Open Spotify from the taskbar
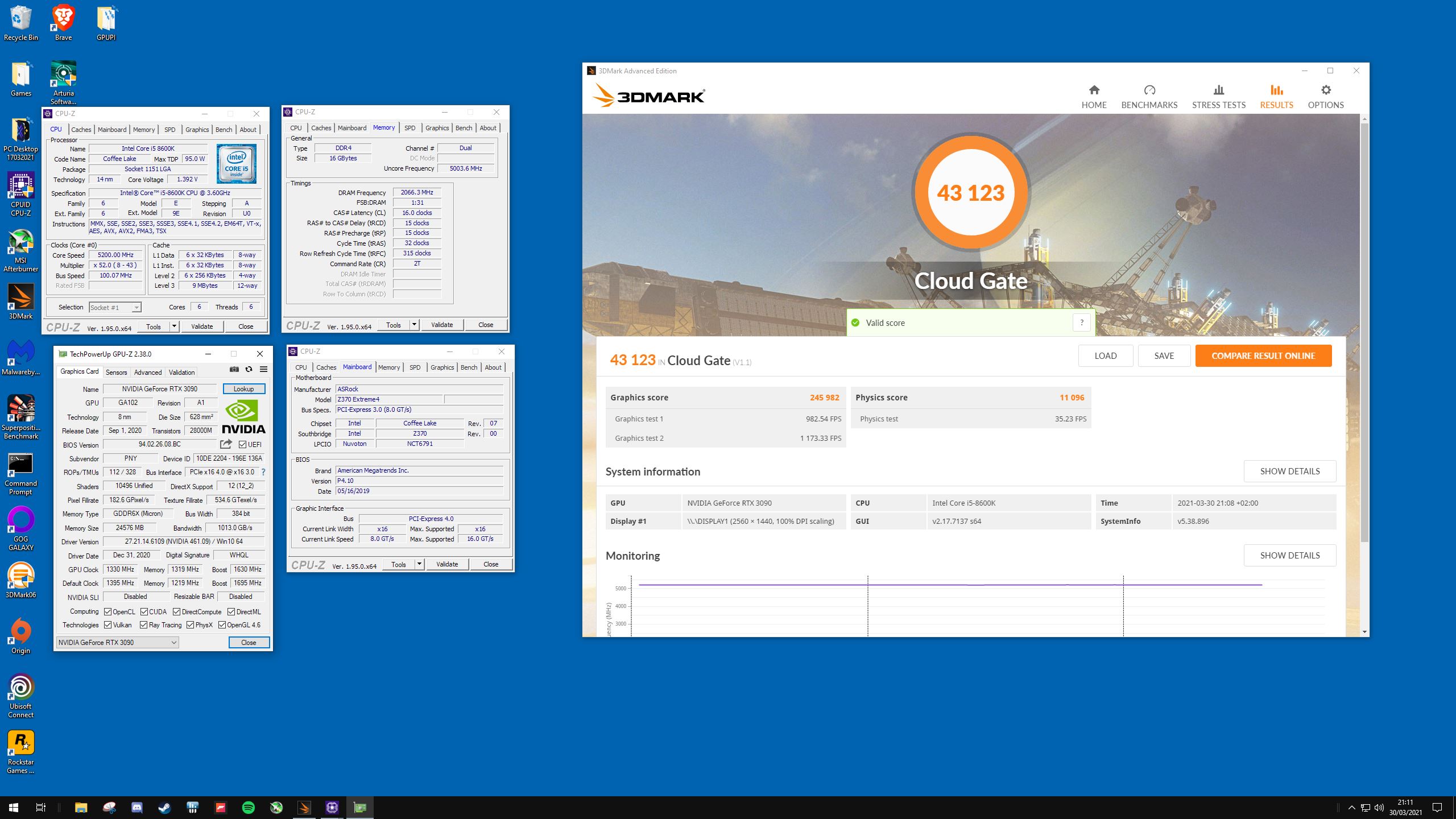This screenshot has width=1456, height=819. click(x=249, y=807)
